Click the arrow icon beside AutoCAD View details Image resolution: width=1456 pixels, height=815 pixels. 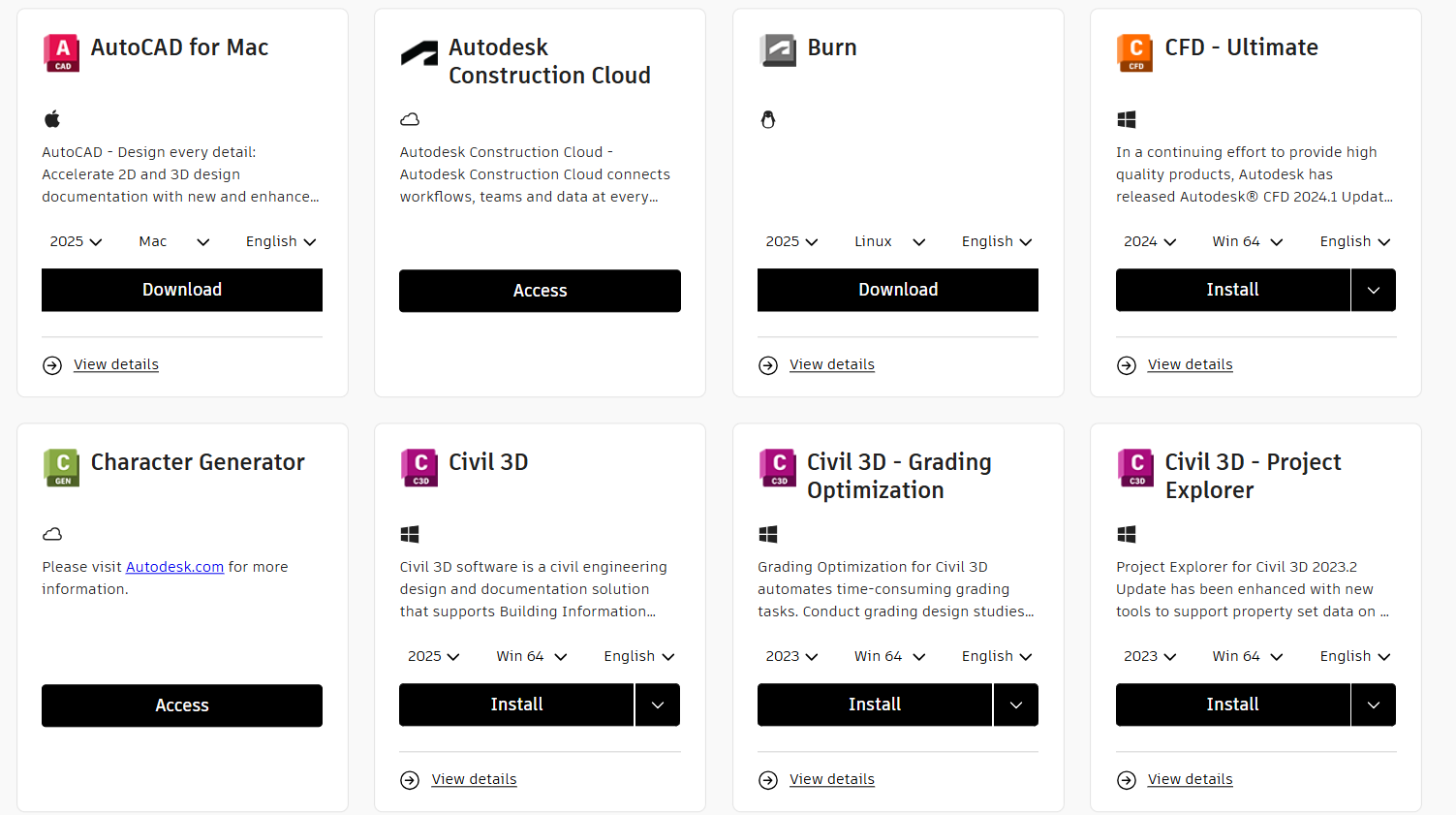click(52, 365)
